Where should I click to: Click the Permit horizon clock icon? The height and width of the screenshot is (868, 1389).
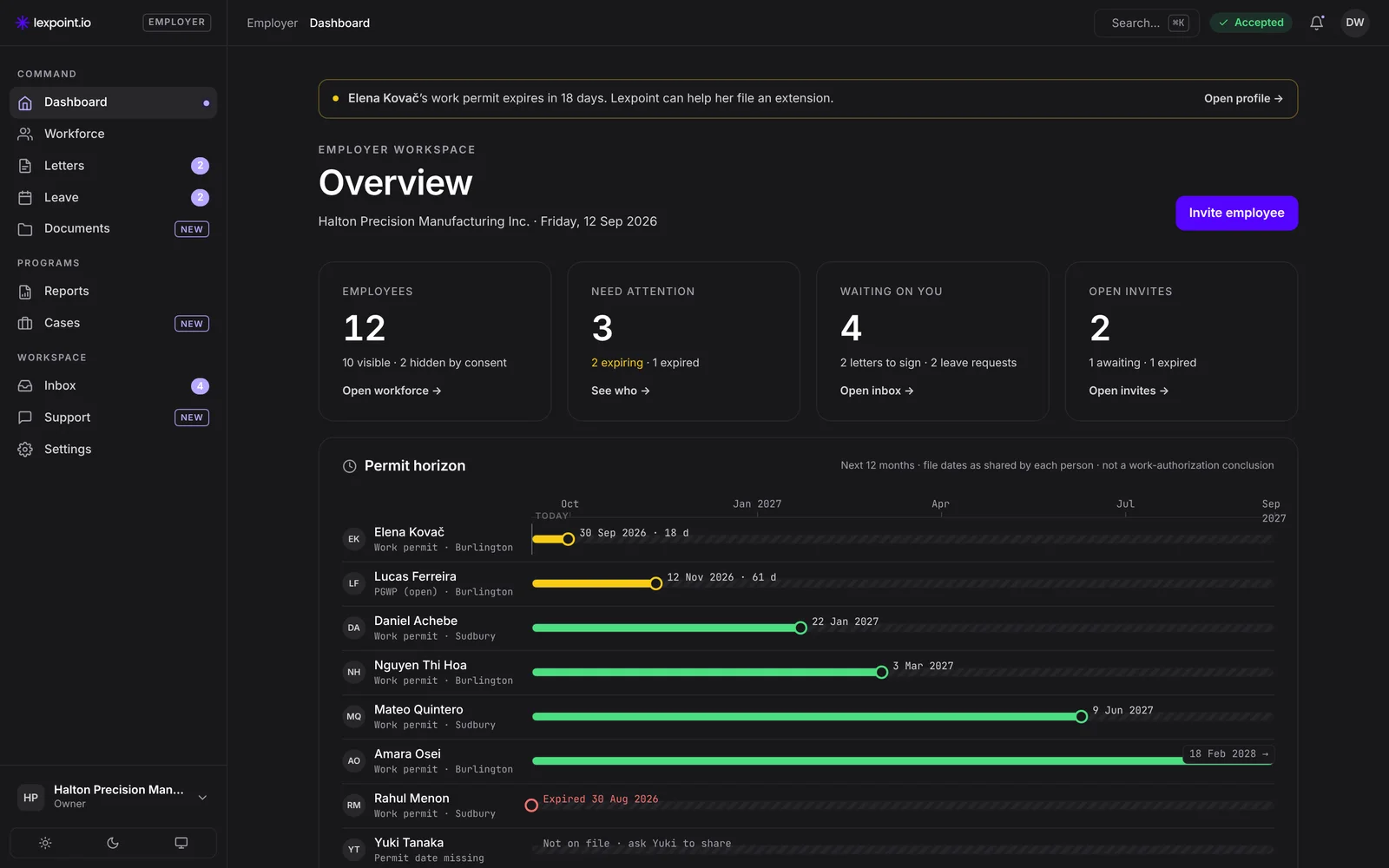tap(350, 466)
